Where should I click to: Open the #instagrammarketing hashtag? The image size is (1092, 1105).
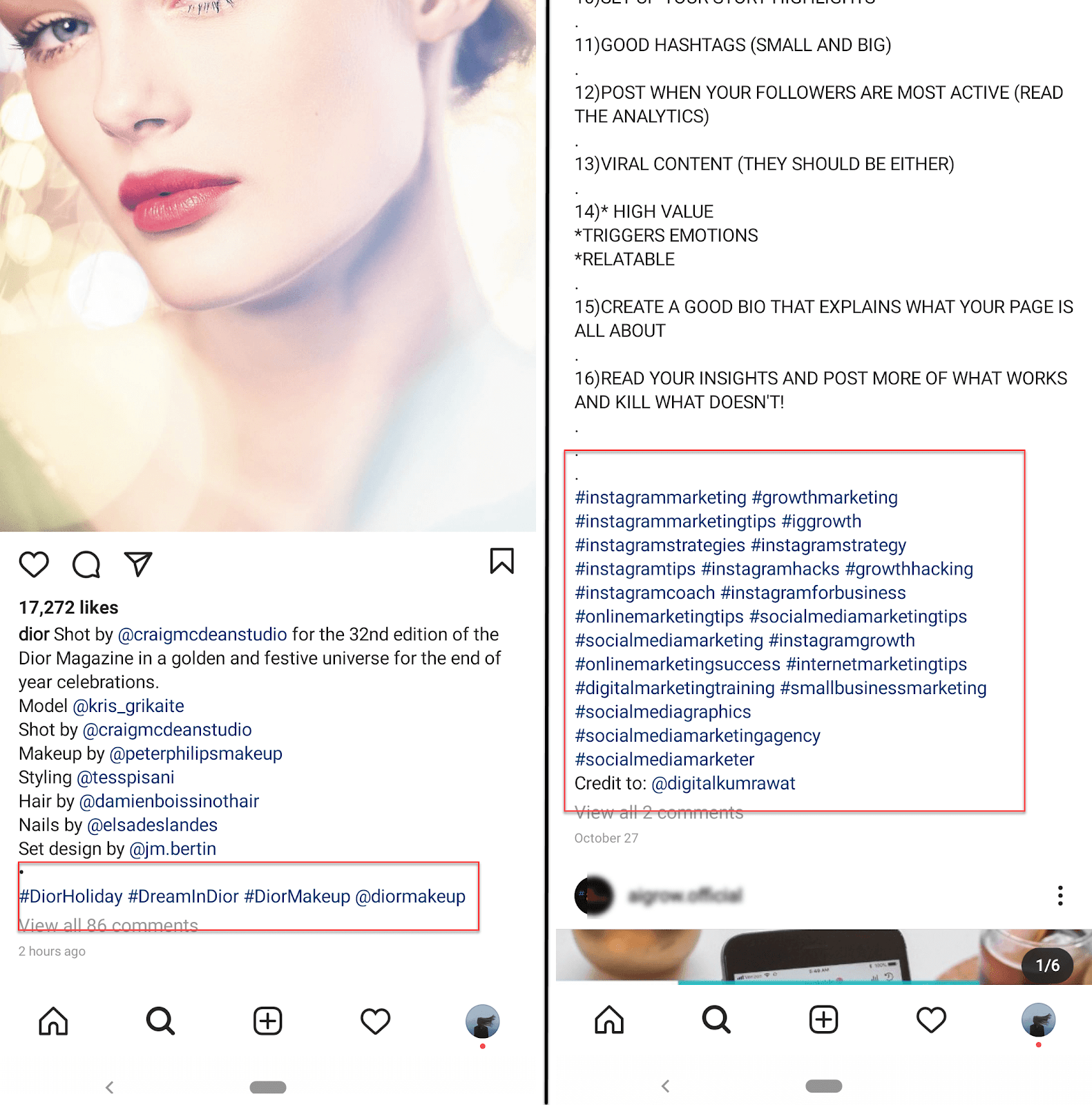coord(661,498)
